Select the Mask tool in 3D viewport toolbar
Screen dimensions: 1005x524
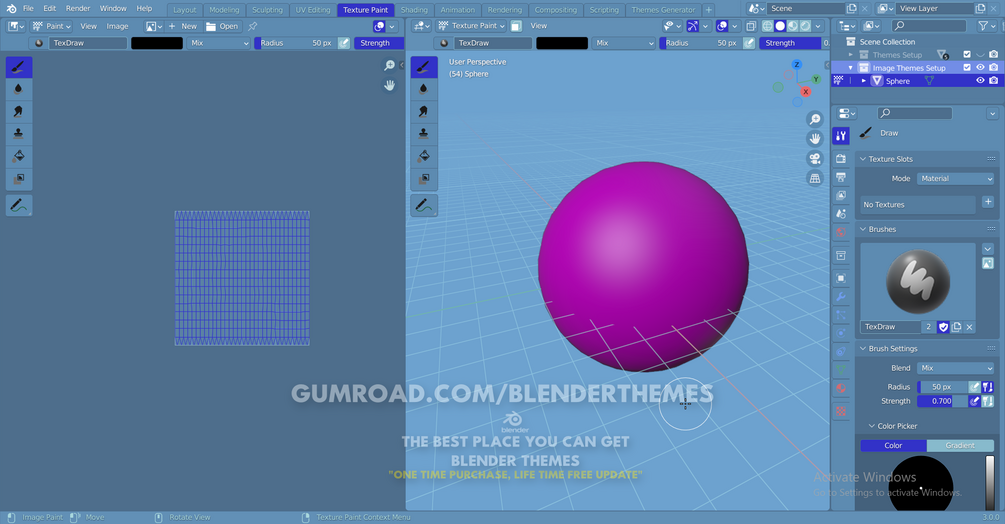point(424,179)
